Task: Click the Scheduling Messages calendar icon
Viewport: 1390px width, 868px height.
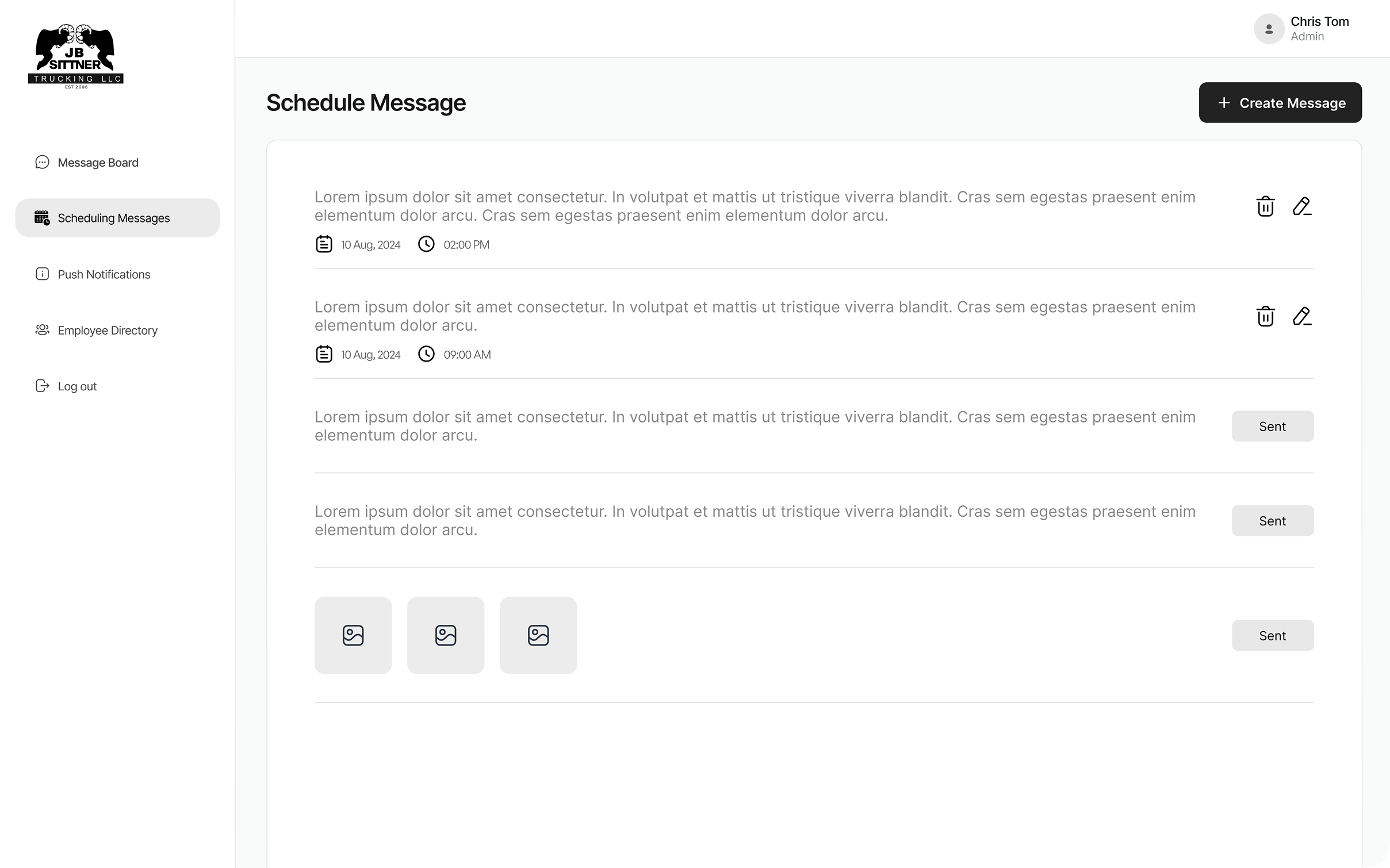Action: pyautogui.click(x=41, y=217)
